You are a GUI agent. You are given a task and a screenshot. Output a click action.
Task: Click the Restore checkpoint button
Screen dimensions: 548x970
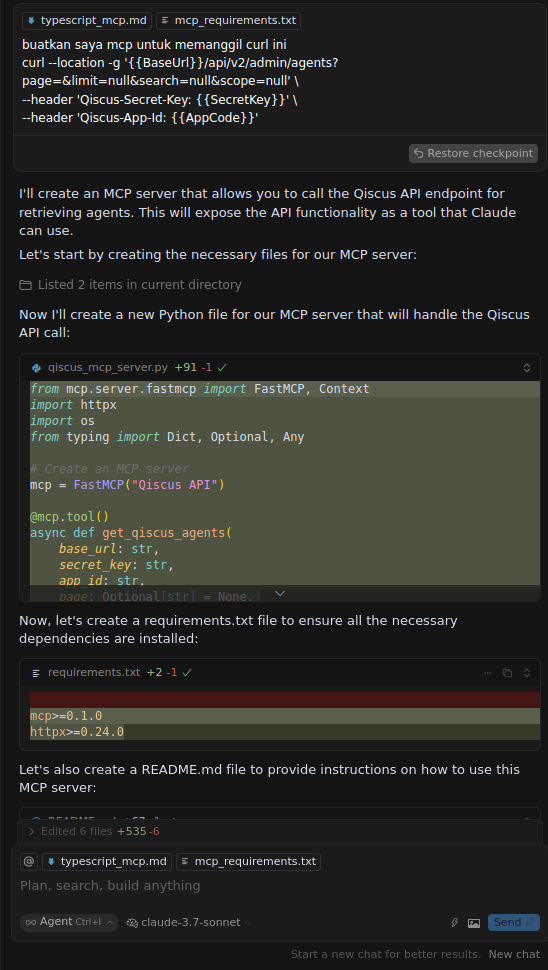[473, 153]
